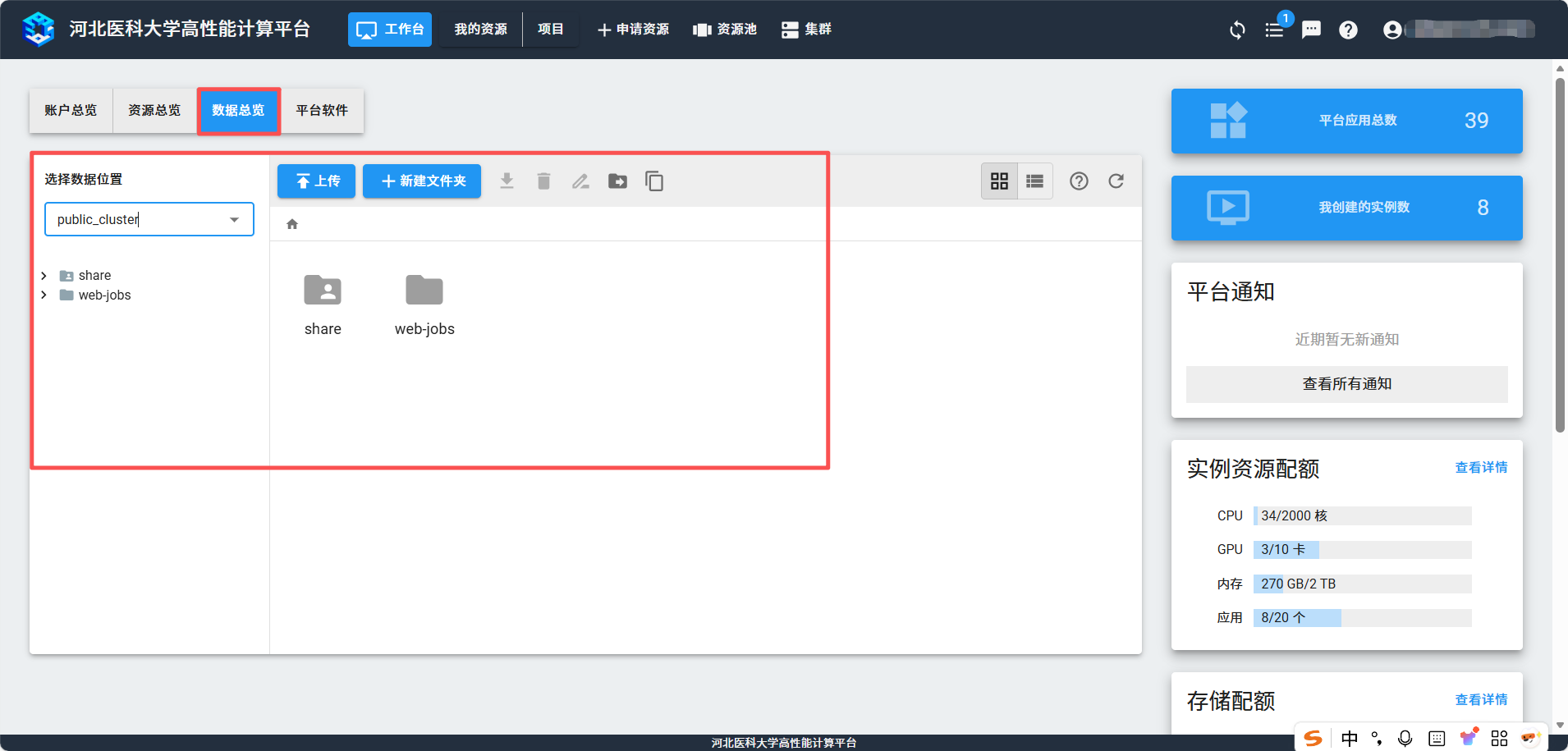
Task: Open the task list notifications icon
Action: pyautogui.click(x=1274, y=30)
